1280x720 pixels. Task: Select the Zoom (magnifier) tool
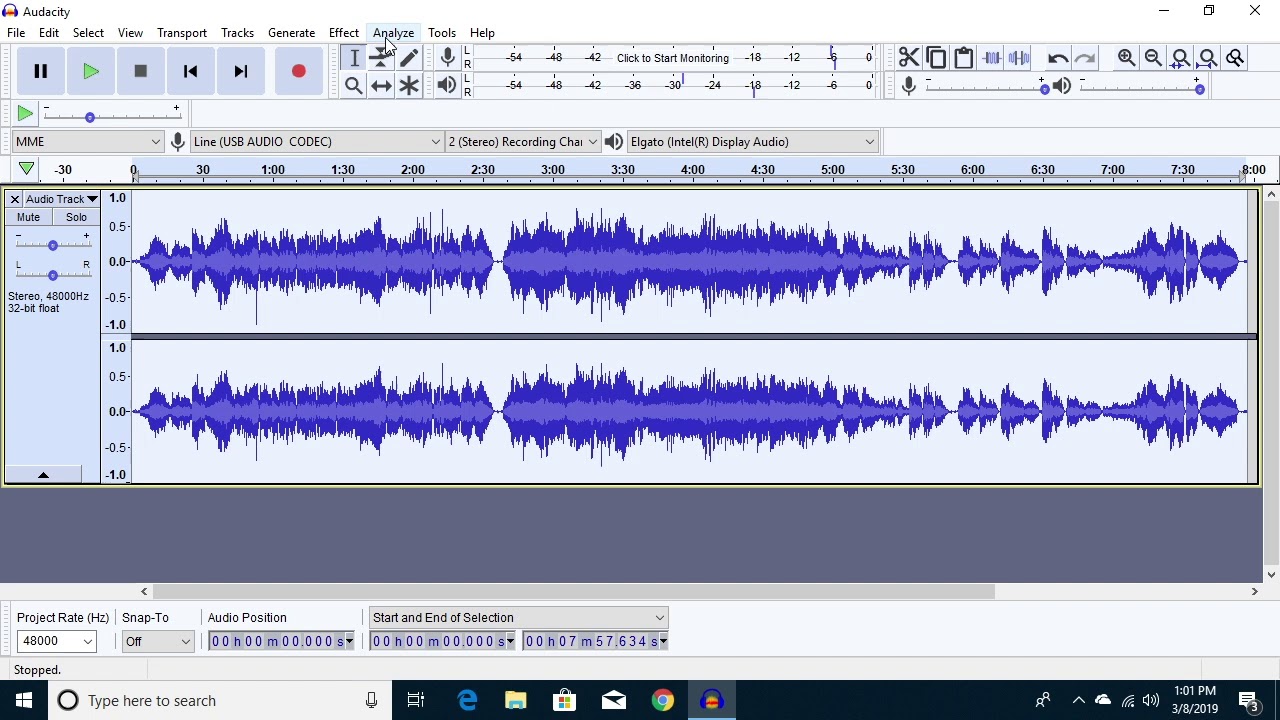354,86
